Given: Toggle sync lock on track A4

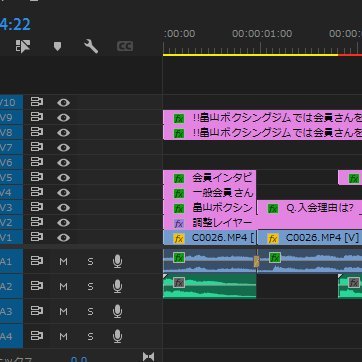Looking at the screenshot, I should pyautogui.click(x=37, y=336).
